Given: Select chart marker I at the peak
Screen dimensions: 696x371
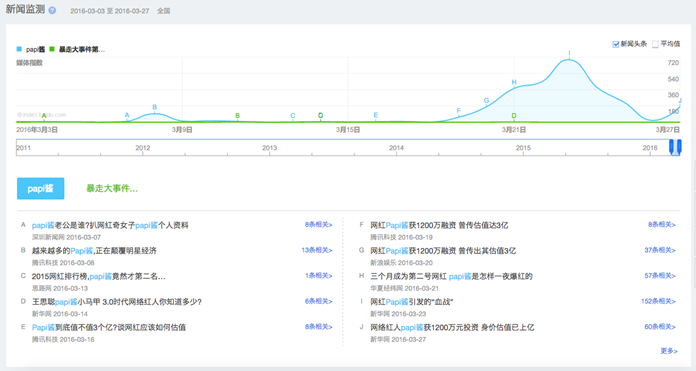Looking at the screenshot, I should pyautogui.click(x=569, y=53).
